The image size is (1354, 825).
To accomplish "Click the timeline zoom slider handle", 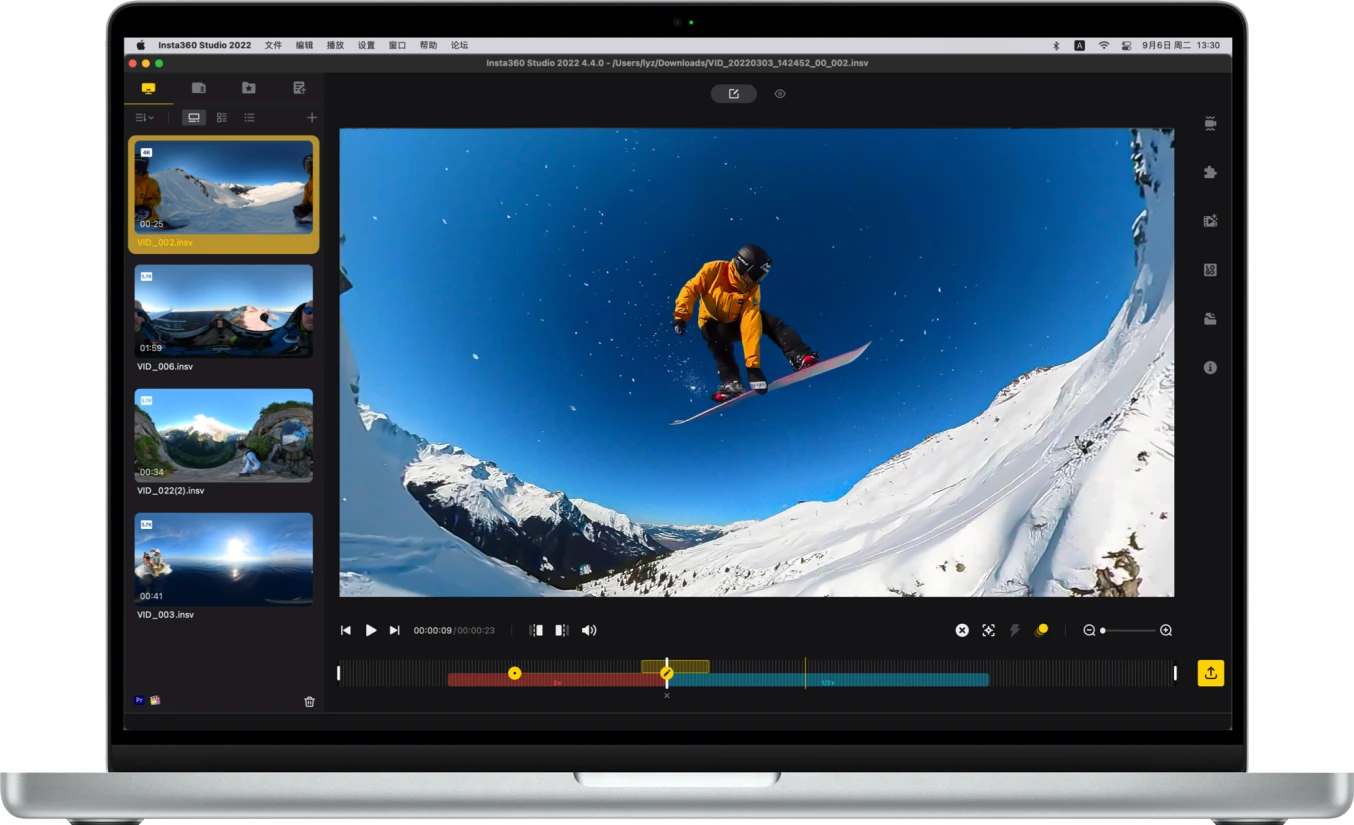I will pyautogui.click(x=1103, y=631).
